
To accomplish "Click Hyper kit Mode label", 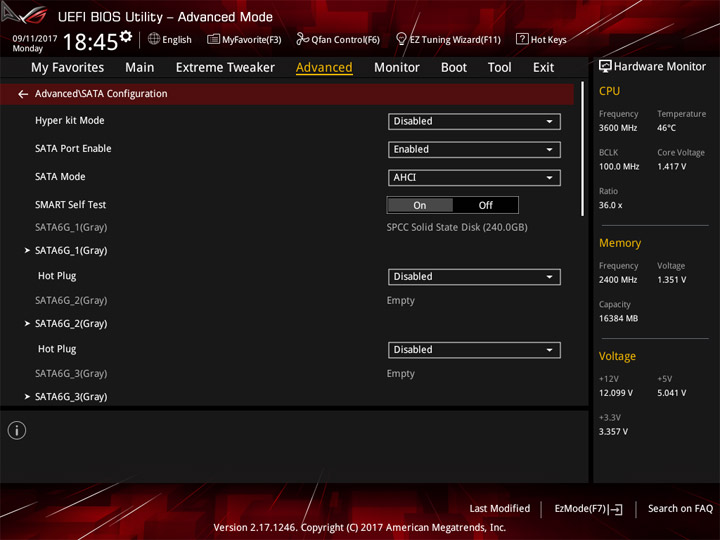I will pos(70,121).
